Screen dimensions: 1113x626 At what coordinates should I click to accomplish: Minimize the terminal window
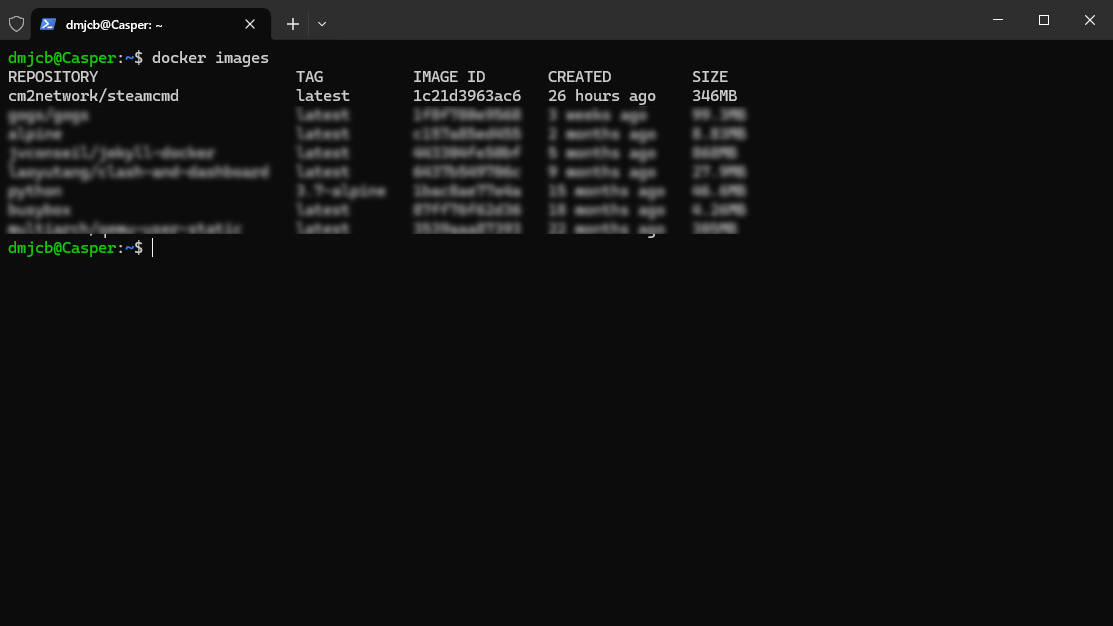[998, 20]
